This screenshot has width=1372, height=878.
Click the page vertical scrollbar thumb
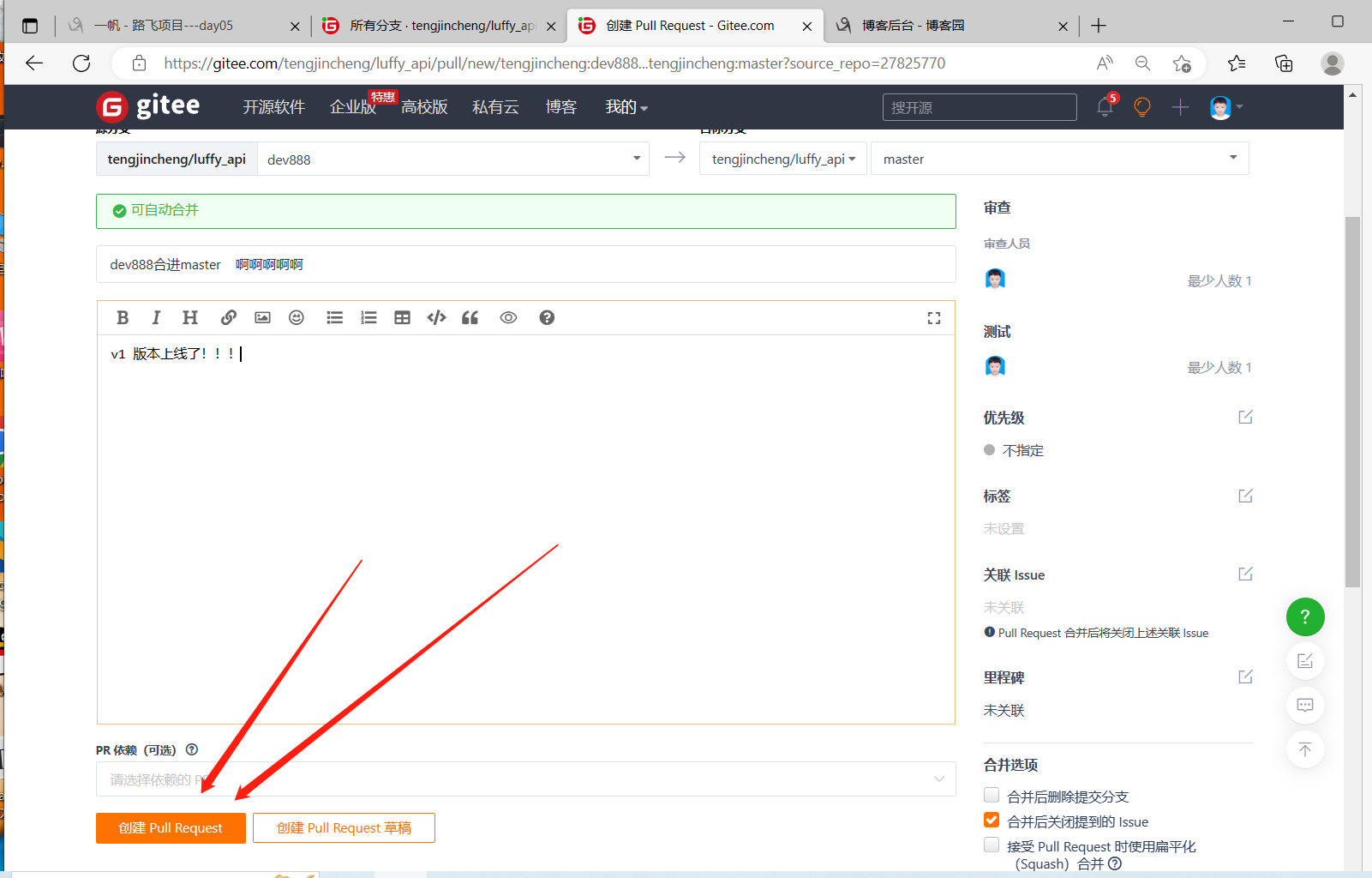[1352, 401]
